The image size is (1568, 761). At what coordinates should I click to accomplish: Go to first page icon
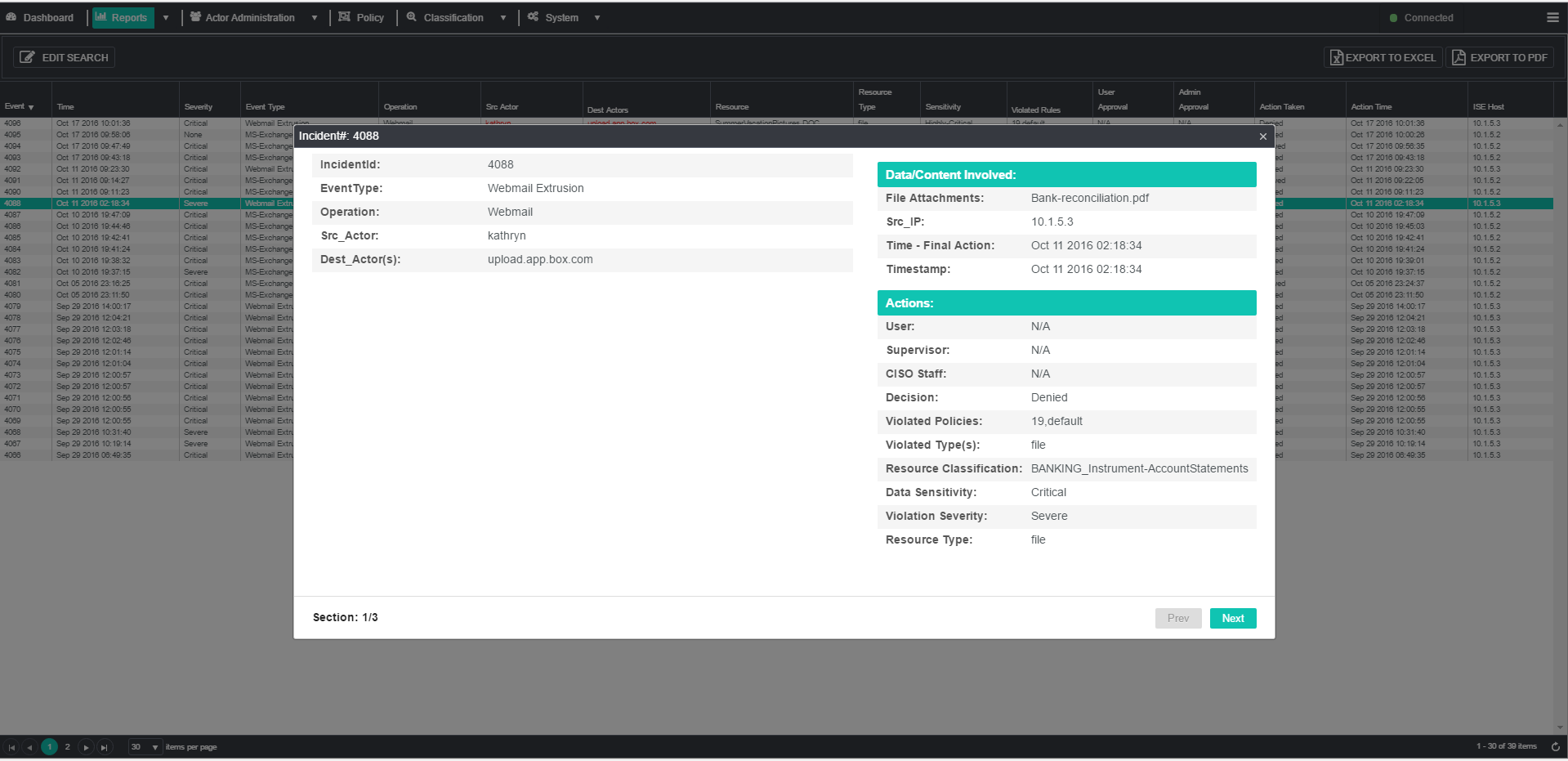tap(11, 747)
